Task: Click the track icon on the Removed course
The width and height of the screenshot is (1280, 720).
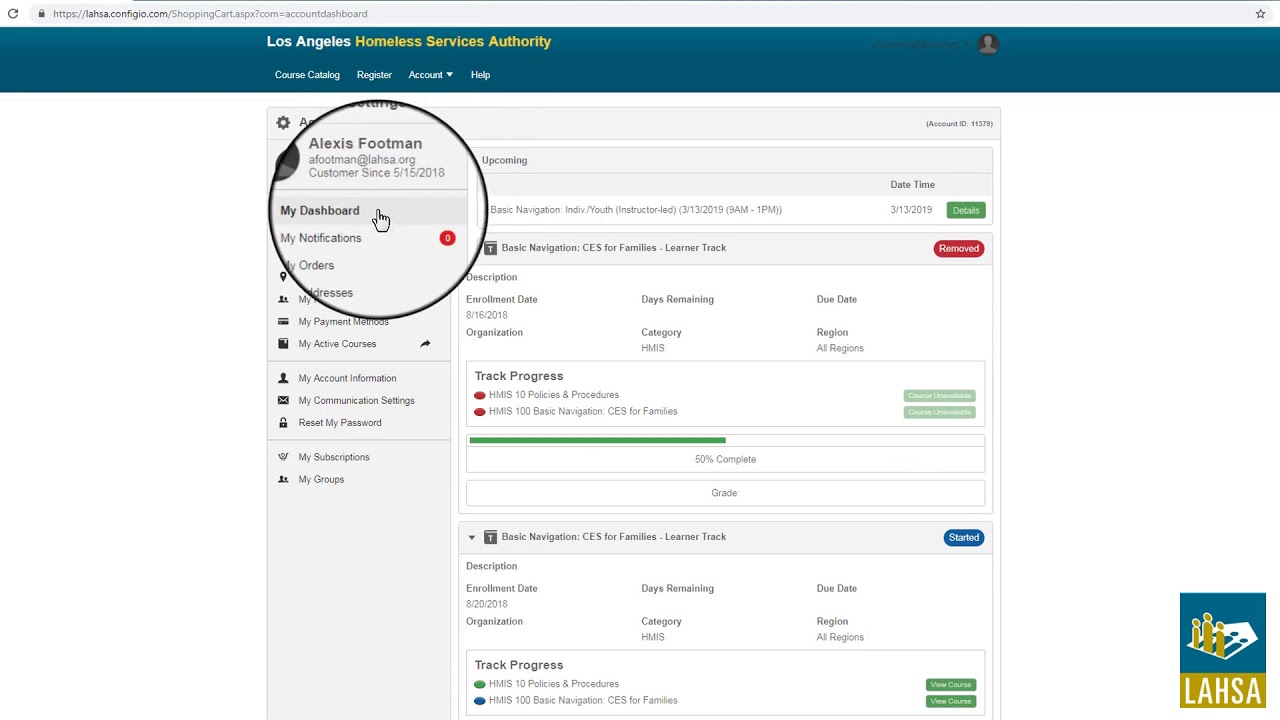Action: click(x=490, y=248)
